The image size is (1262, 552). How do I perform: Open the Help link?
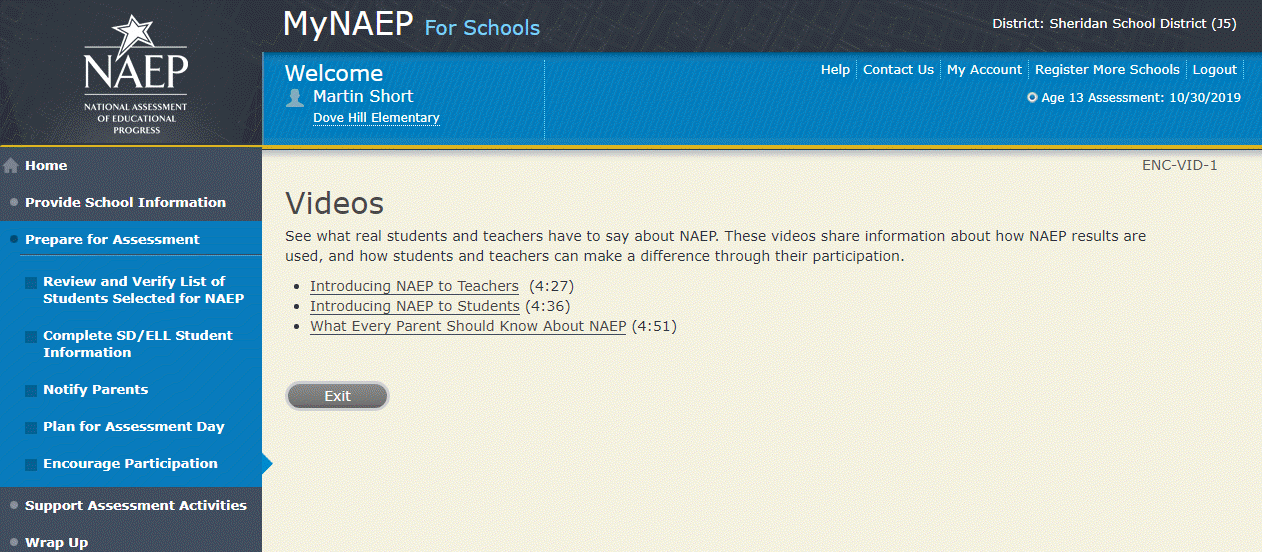835,70
